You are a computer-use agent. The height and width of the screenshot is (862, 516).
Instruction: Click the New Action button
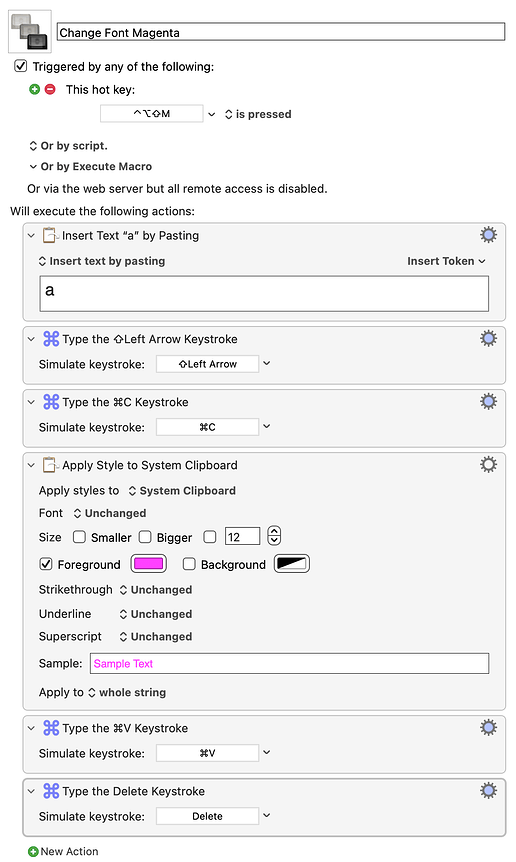[x=63, y=851]
